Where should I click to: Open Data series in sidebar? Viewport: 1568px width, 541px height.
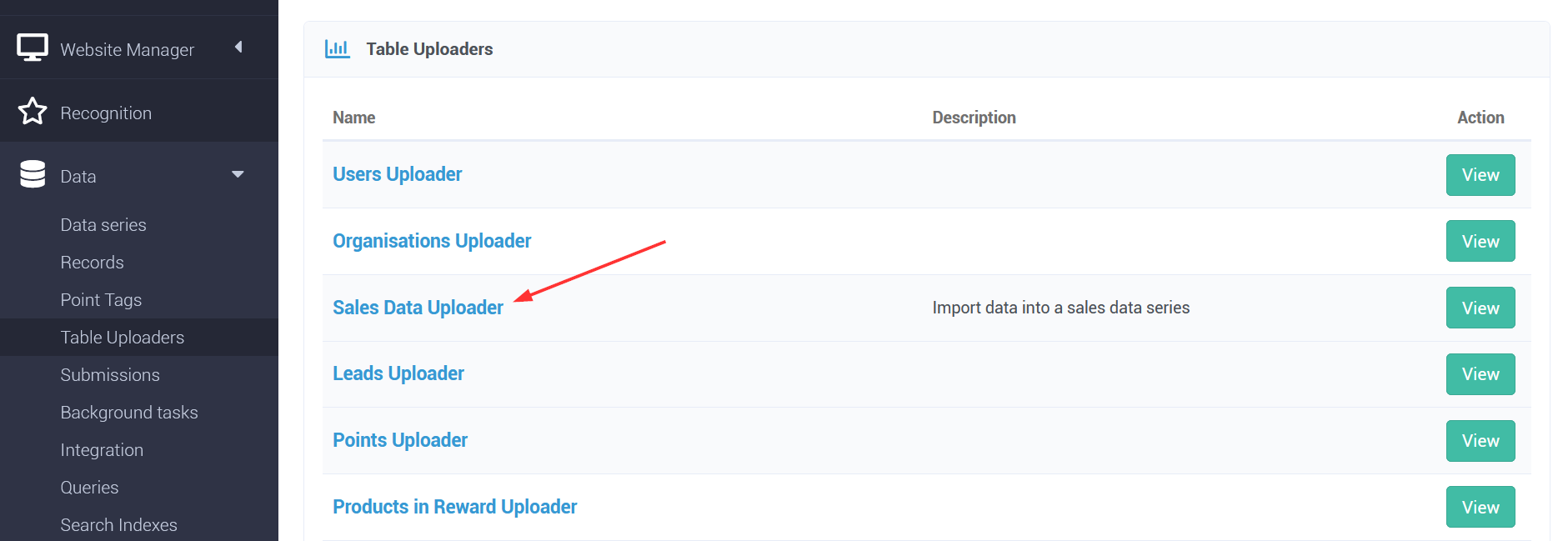(x=103, y=225)
